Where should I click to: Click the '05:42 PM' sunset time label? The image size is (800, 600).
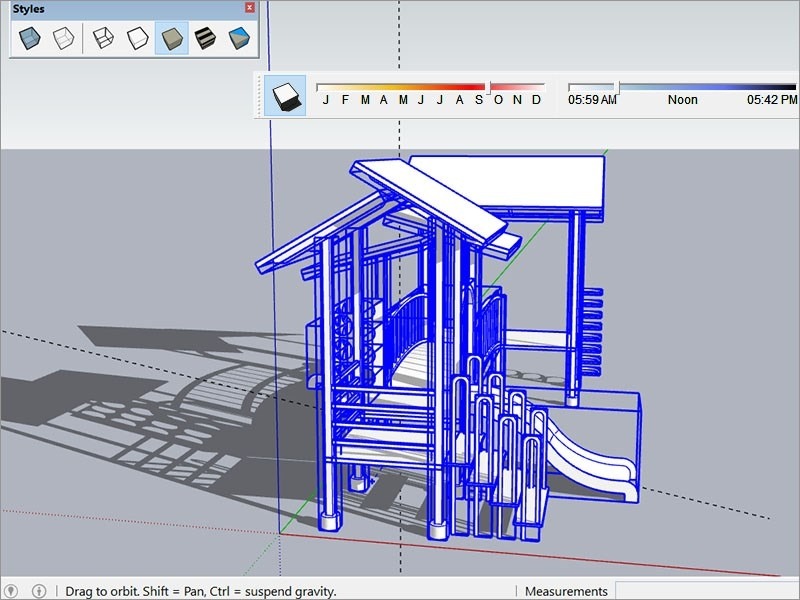[771, 100]
